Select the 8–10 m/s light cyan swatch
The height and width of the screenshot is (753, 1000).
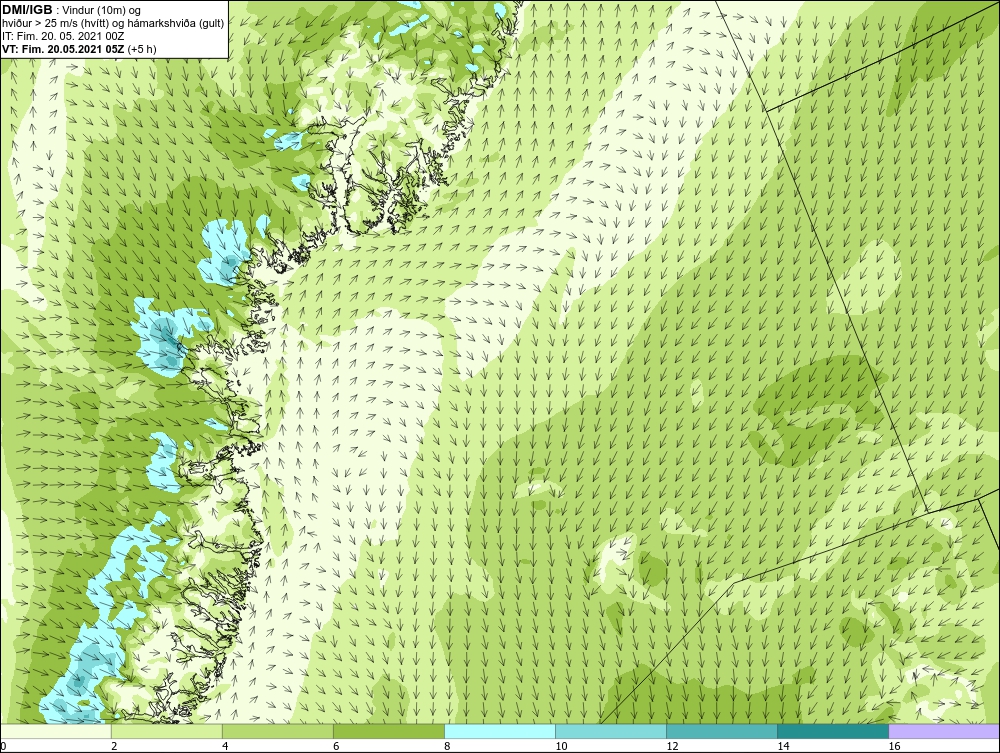click(x=499, y=731)
